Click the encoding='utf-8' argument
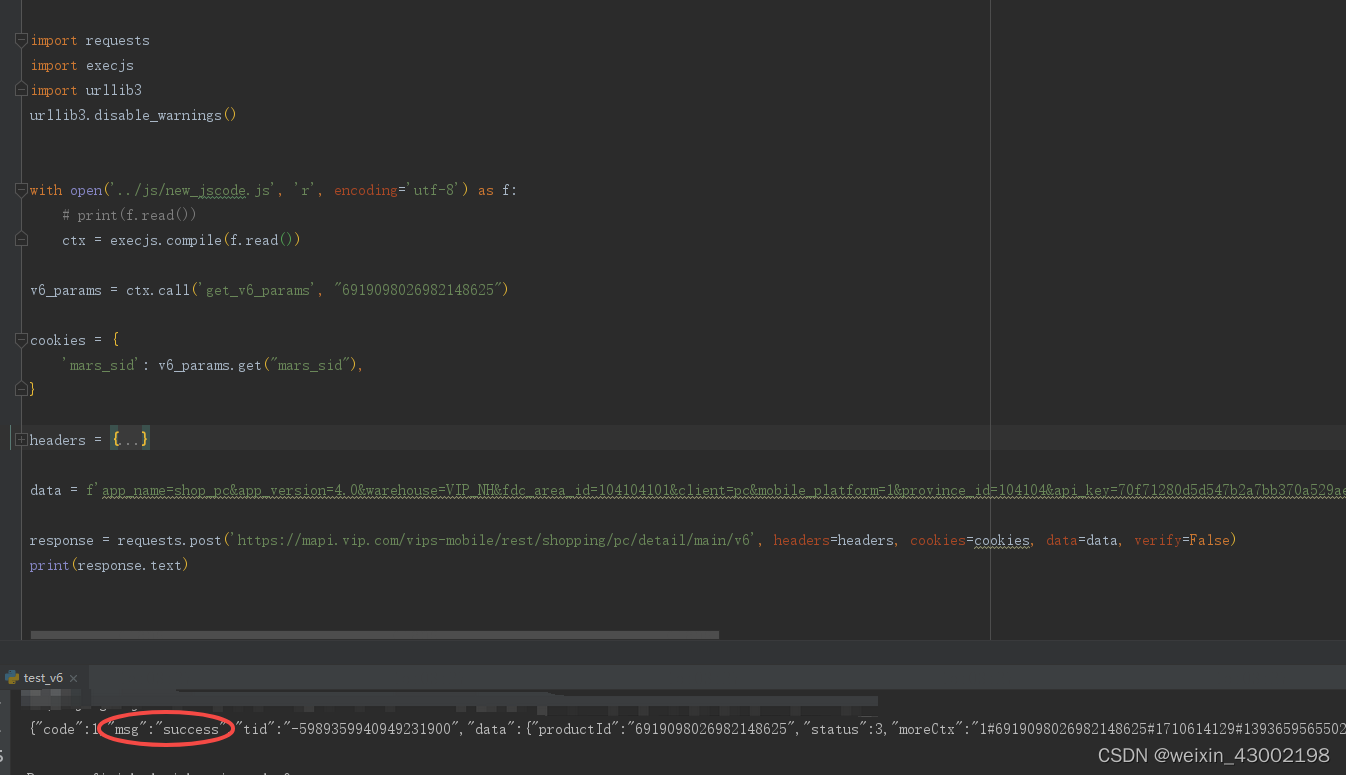1346x775 pixels. 396,190
